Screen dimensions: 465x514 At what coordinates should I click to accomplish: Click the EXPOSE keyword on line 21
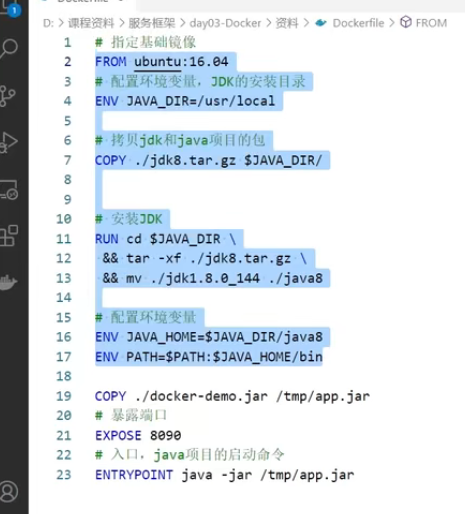click(118, 435)
